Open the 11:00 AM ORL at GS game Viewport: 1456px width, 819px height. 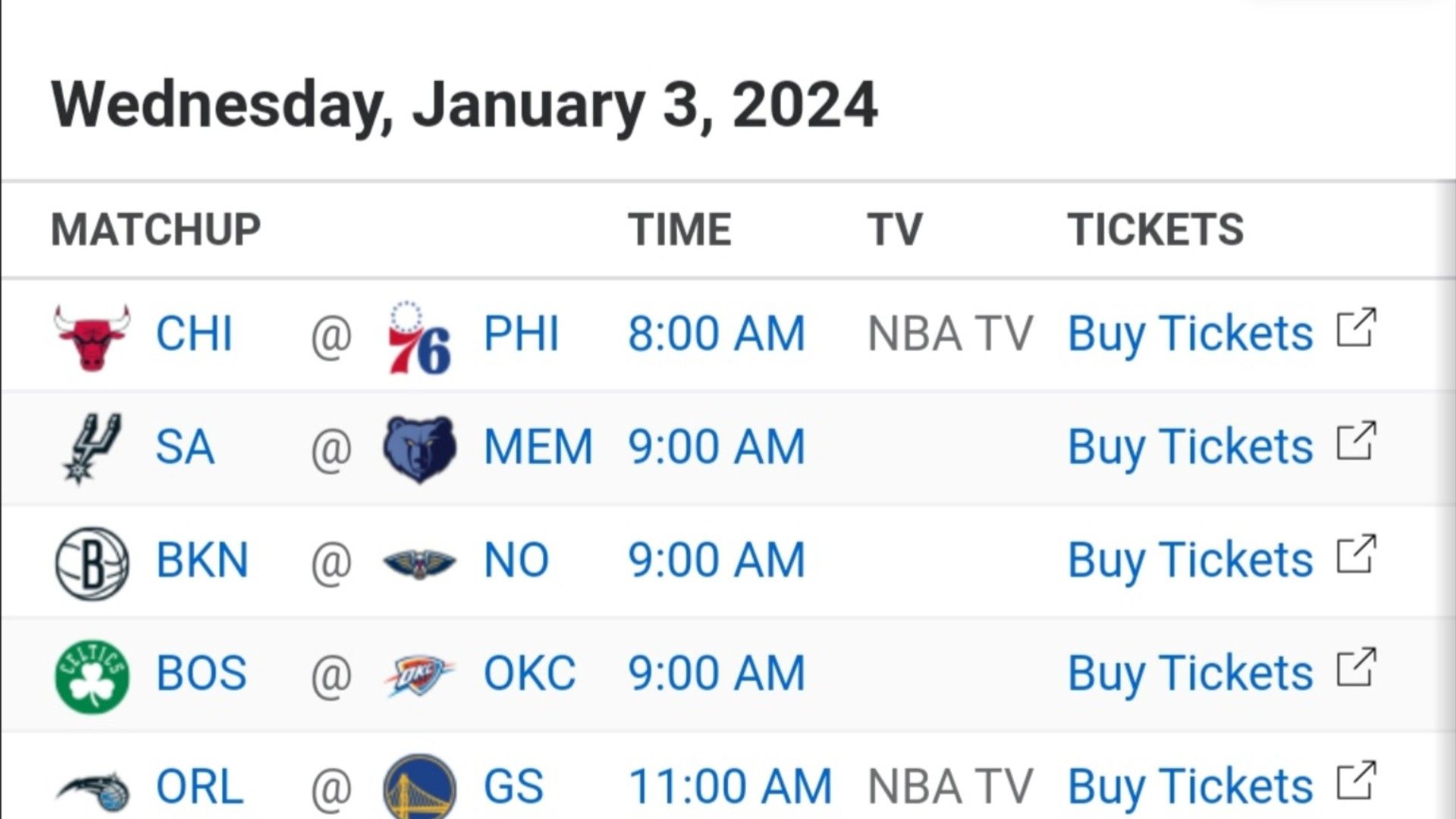(730, 786)
